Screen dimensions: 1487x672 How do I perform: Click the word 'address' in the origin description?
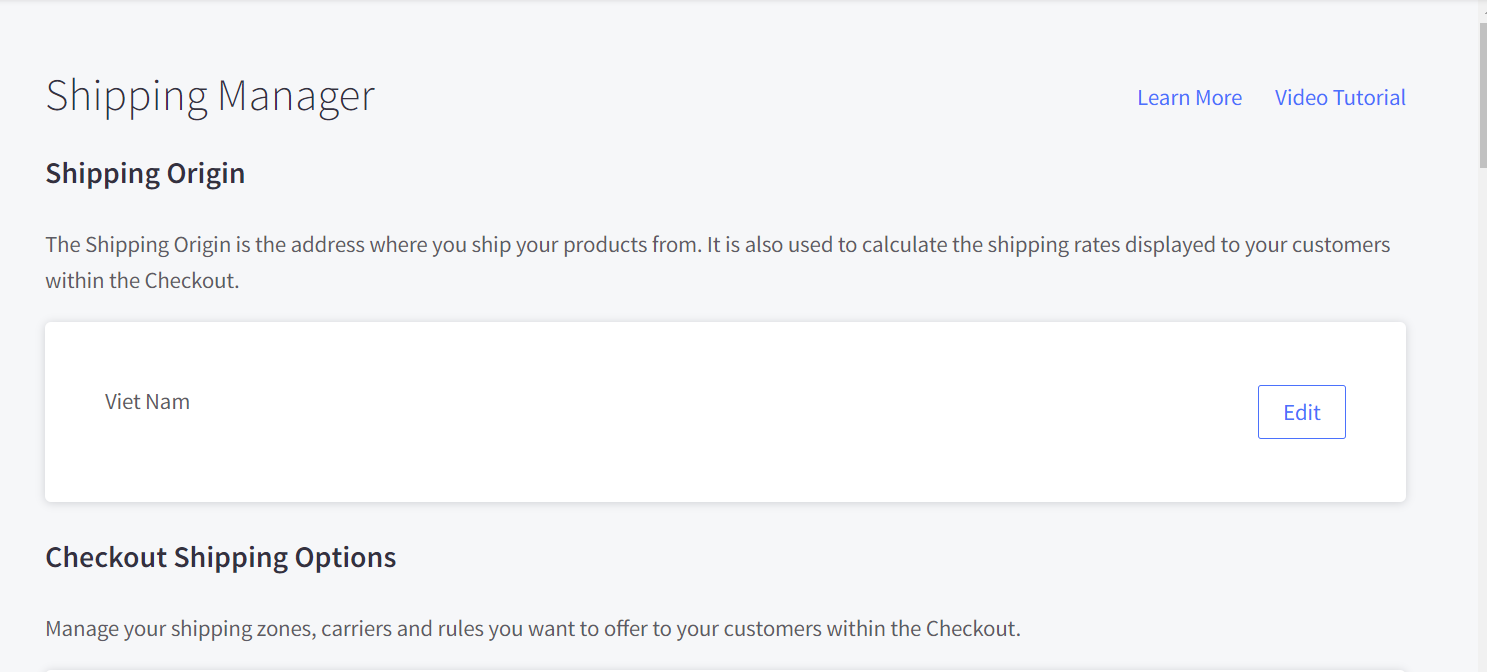point(330,245)
